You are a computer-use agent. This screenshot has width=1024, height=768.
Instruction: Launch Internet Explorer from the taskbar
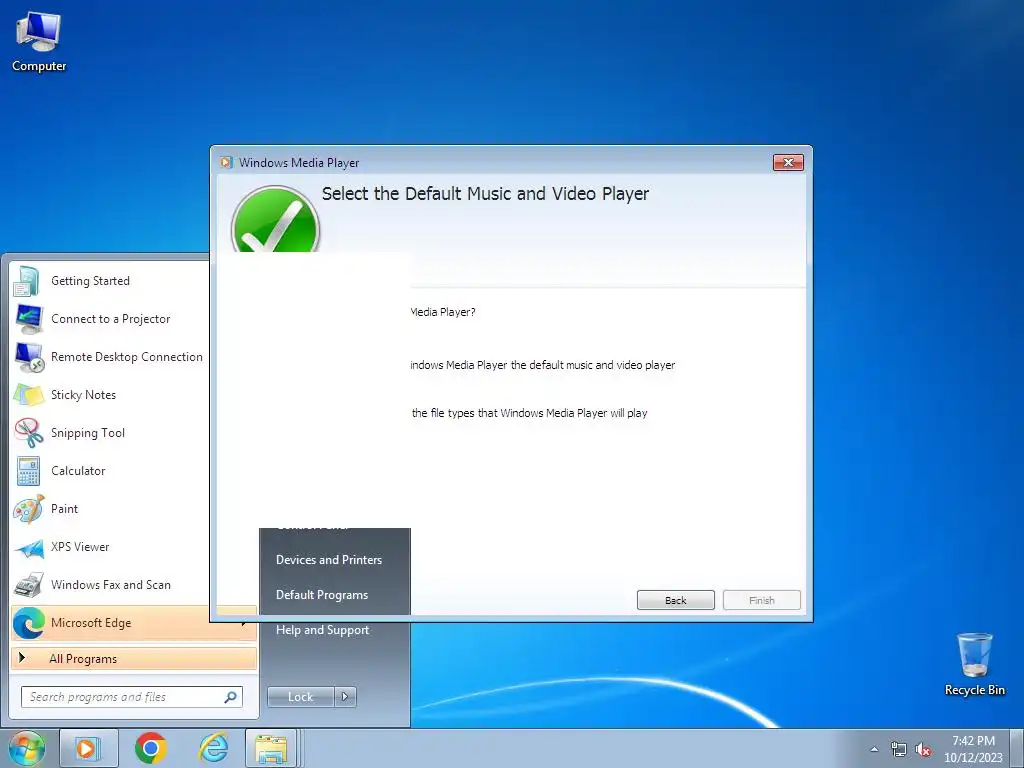214,748
